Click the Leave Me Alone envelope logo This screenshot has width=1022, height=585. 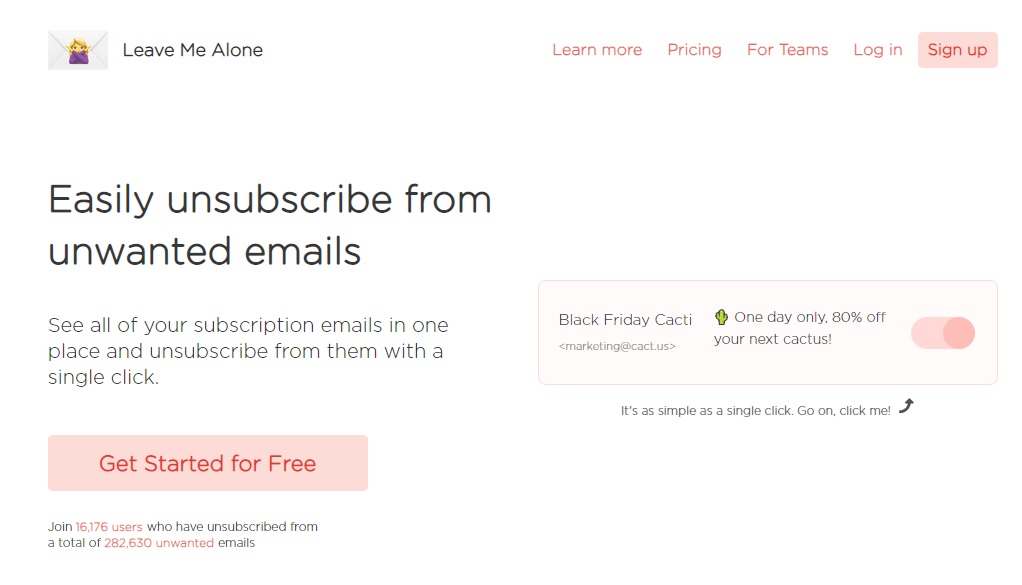77,50
